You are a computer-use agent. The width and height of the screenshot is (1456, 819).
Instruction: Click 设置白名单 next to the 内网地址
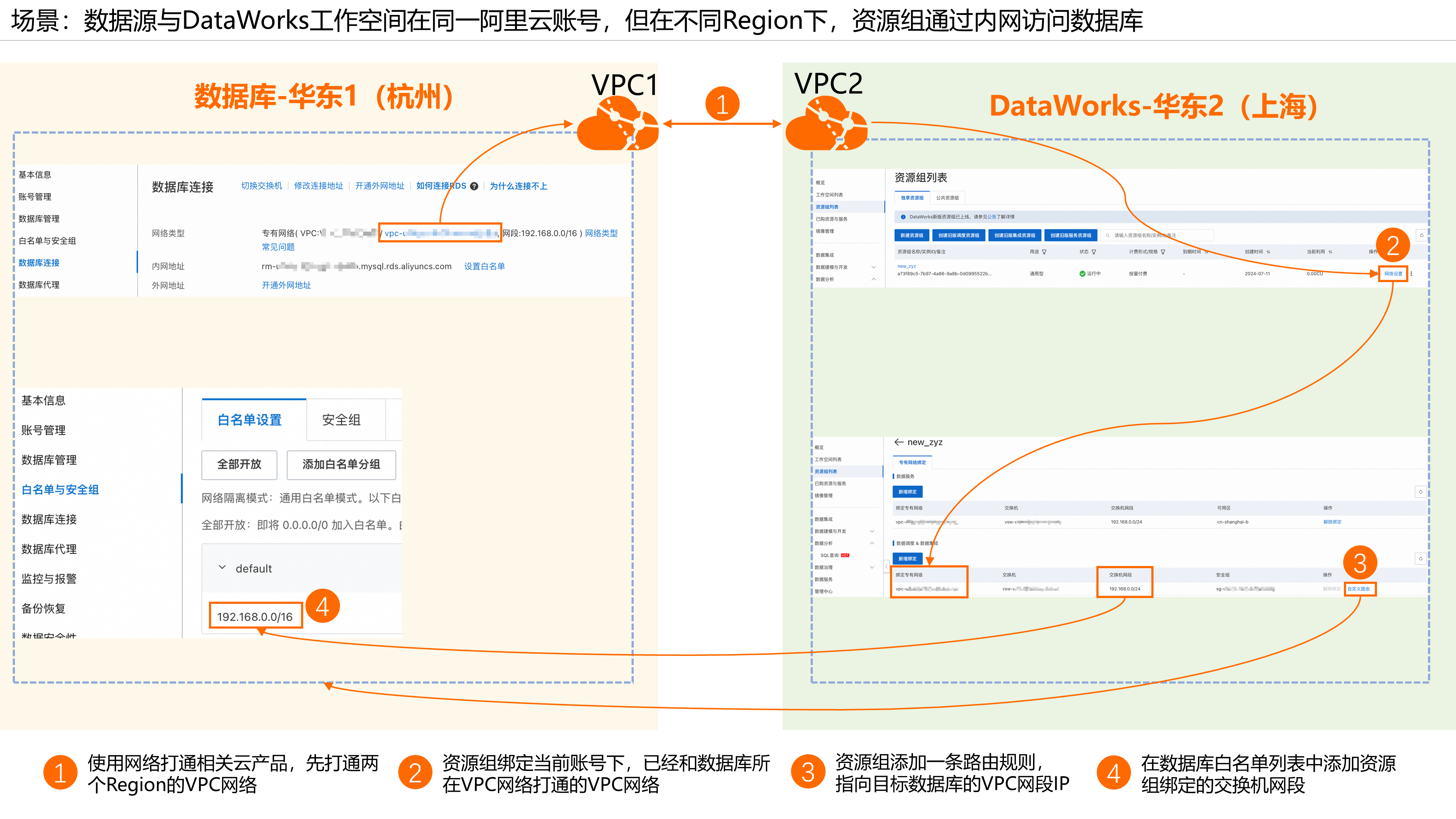pos(484,266)
